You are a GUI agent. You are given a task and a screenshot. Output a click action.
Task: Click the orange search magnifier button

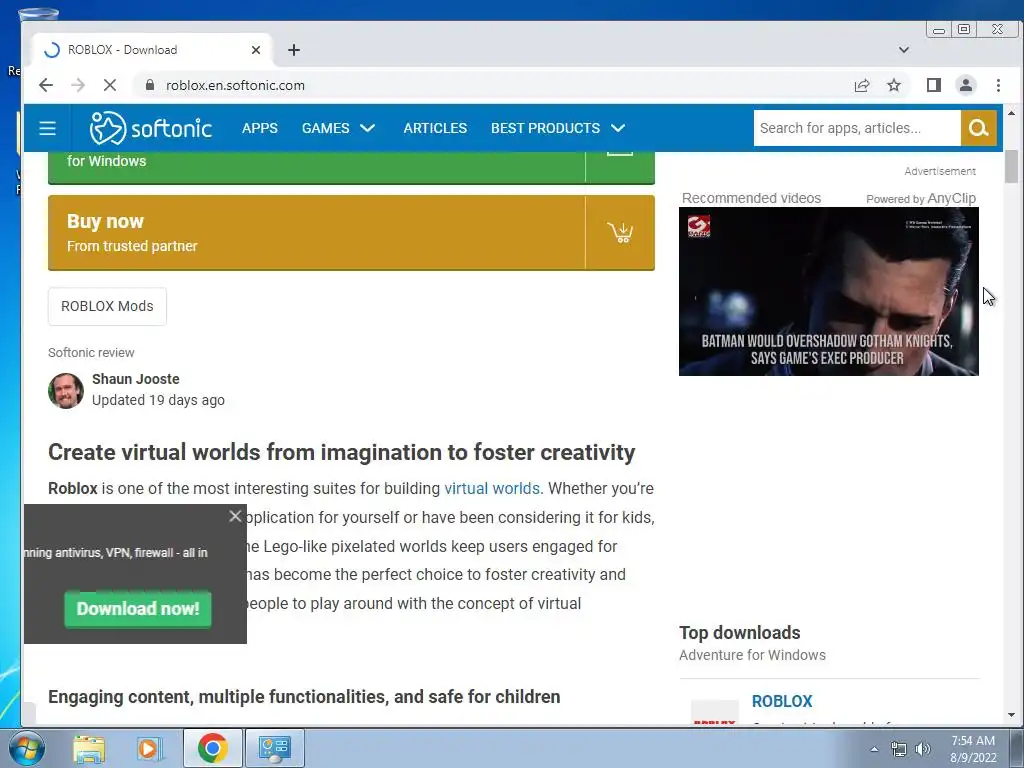(978, 128)
